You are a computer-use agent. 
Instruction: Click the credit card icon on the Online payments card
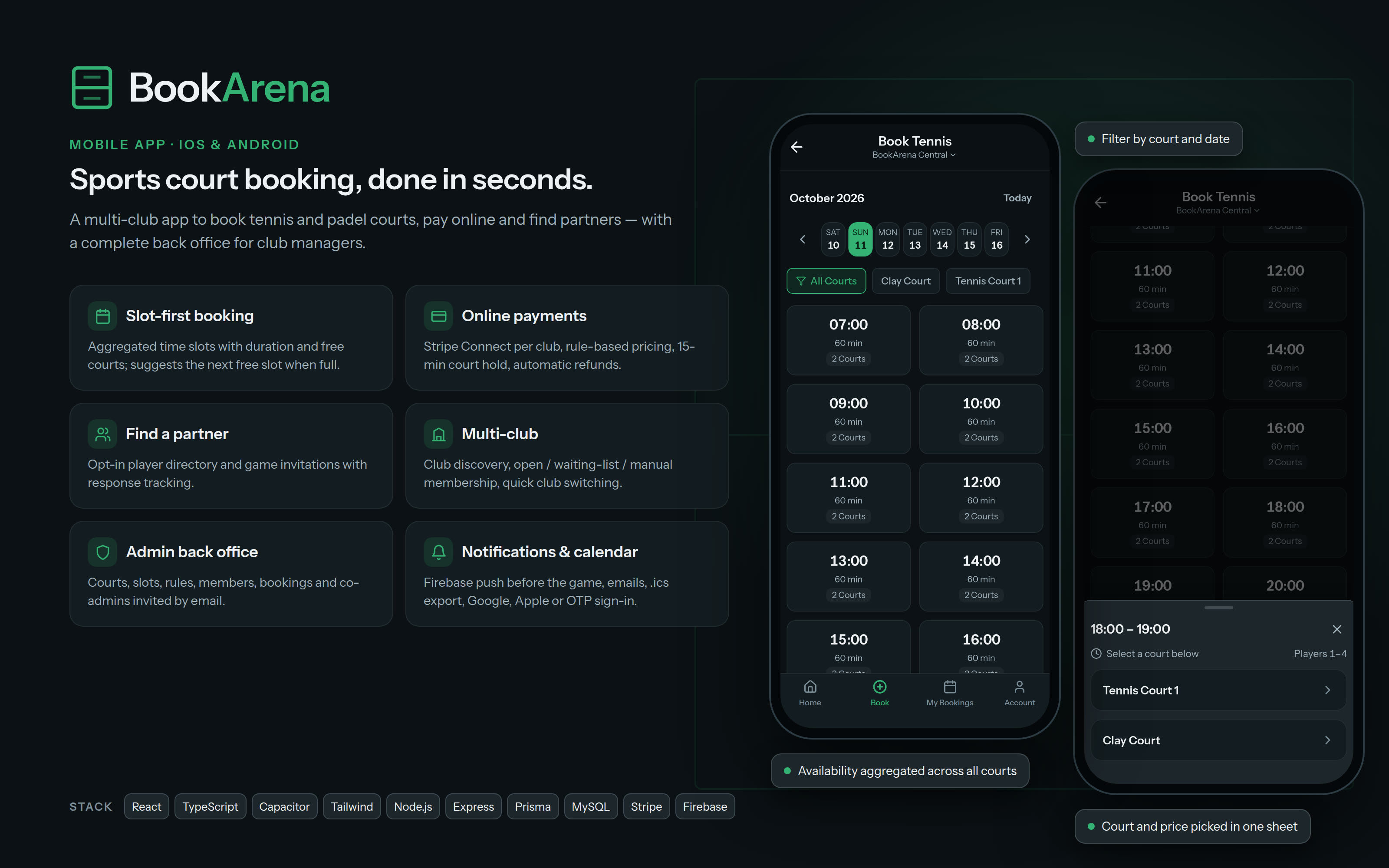tap(438, 316)
